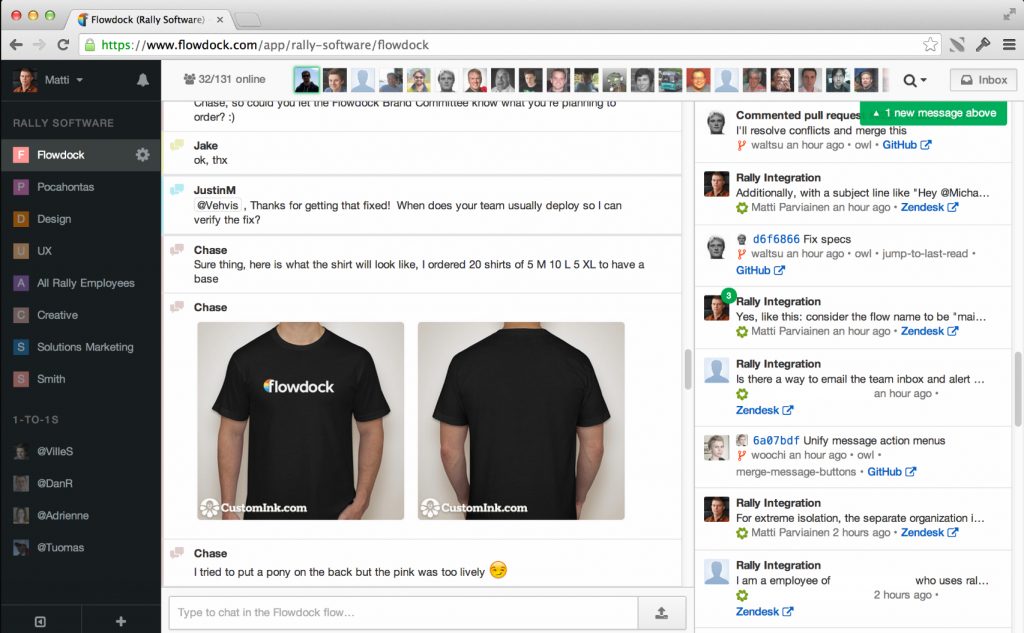Click the pink Smith flow icon

pyautogui.click(x=21, y=379)
